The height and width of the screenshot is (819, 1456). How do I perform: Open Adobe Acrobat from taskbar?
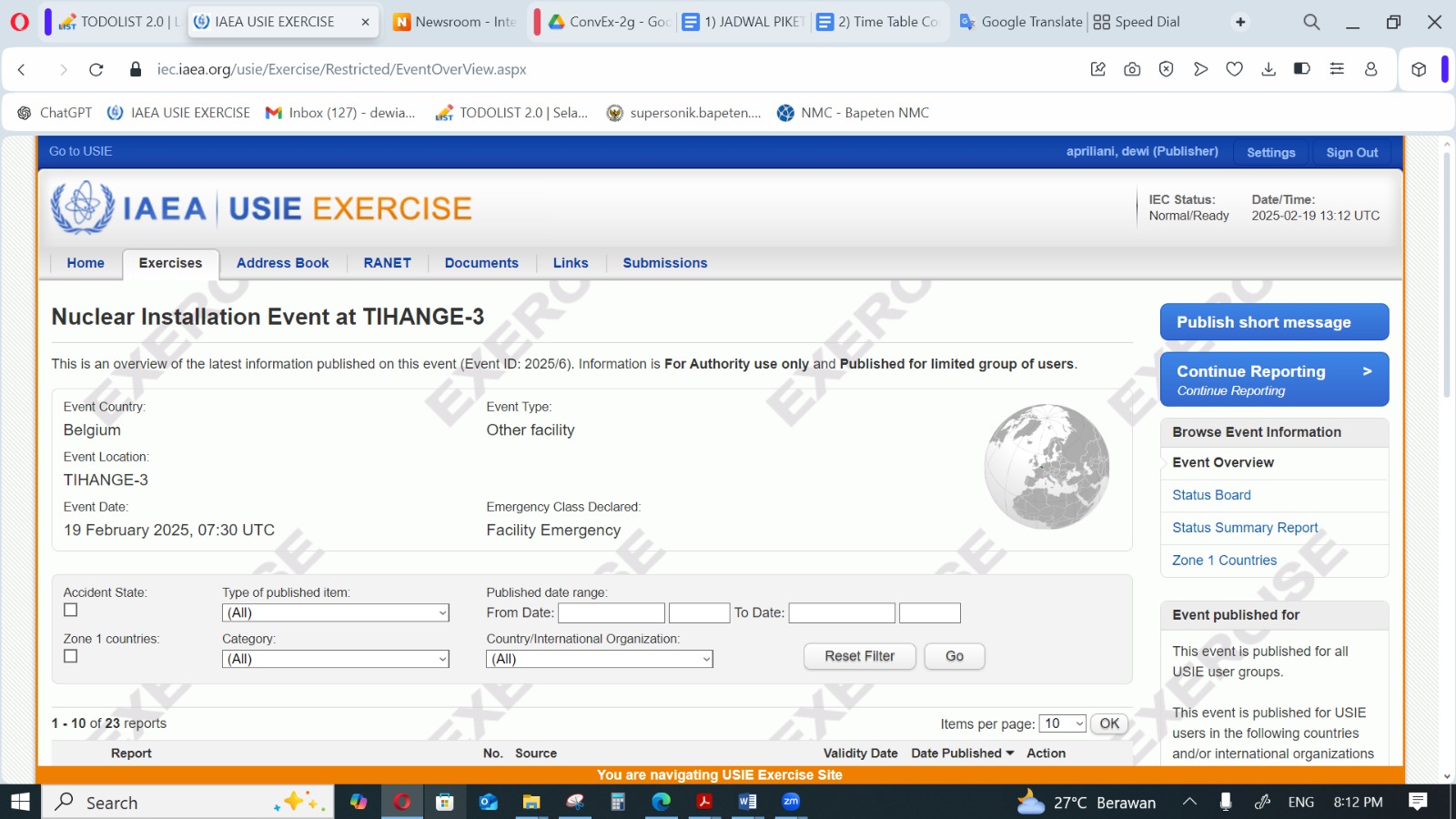(x=704, y=802)
